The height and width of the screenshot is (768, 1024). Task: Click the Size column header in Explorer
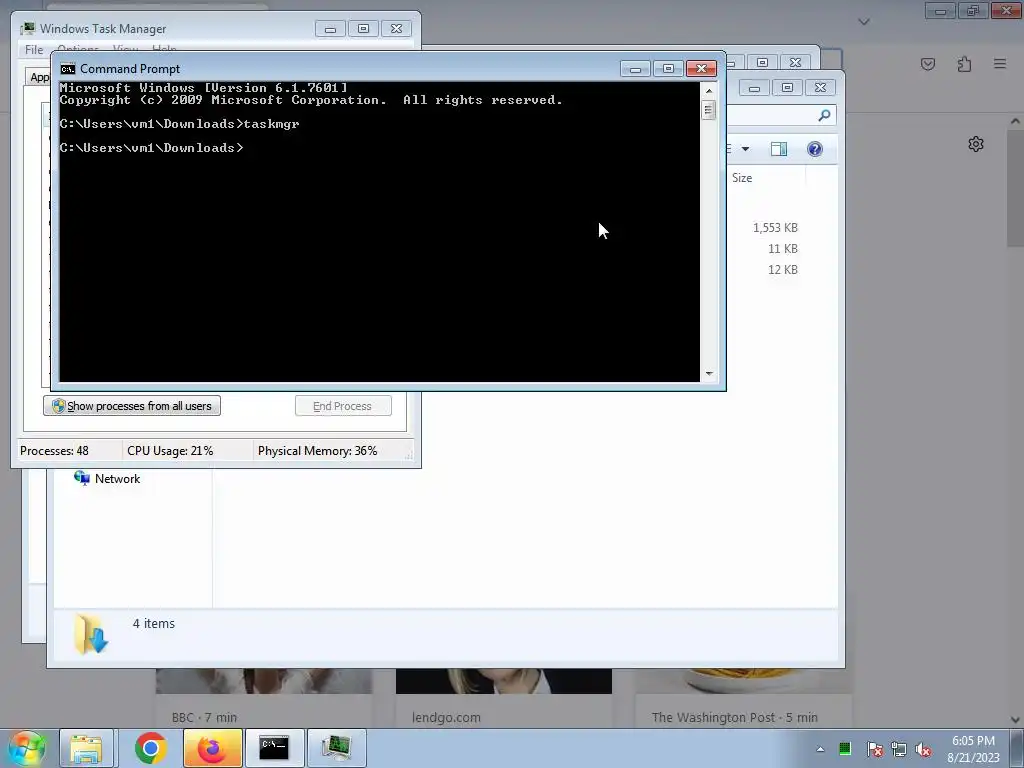tap(742, 178)
